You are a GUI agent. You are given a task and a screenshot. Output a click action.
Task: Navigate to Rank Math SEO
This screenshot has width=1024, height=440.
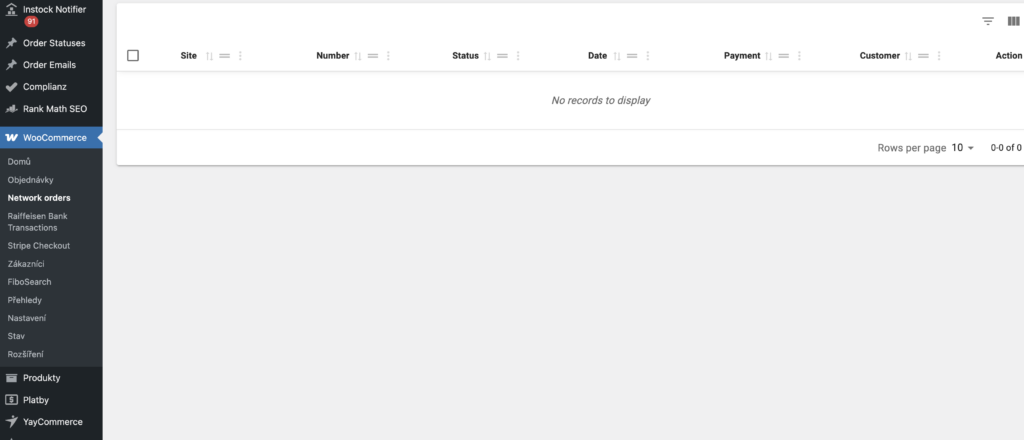pos(55,108)
